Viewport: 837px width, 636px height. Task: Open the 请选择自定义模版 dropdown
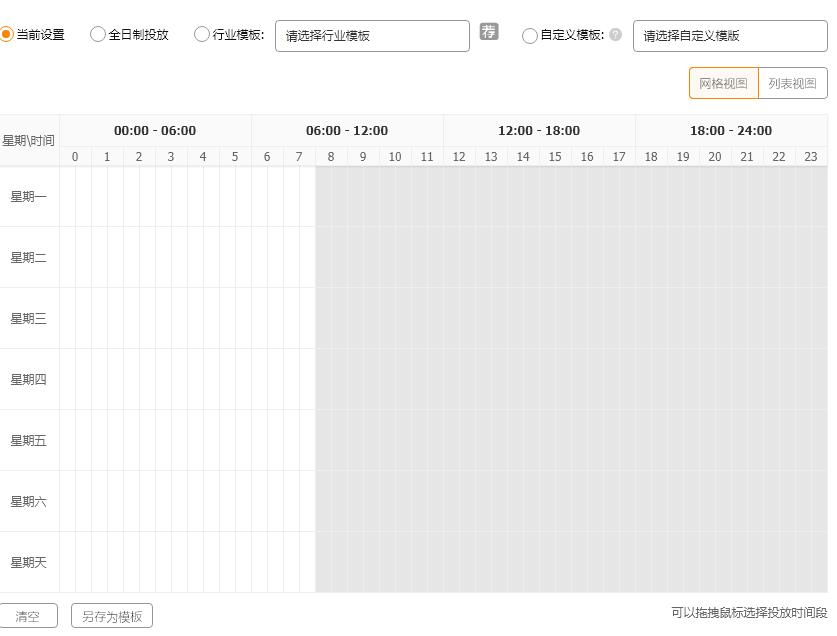point(730,35)
